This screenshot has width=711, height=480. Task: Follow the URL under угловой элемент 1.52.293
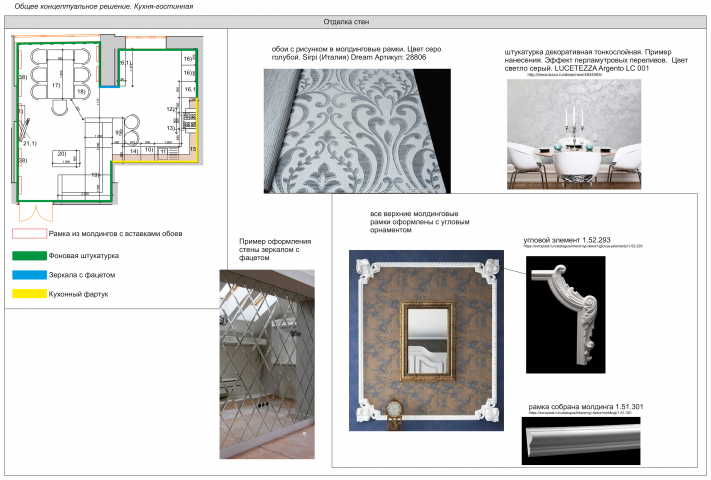[583, 246]
